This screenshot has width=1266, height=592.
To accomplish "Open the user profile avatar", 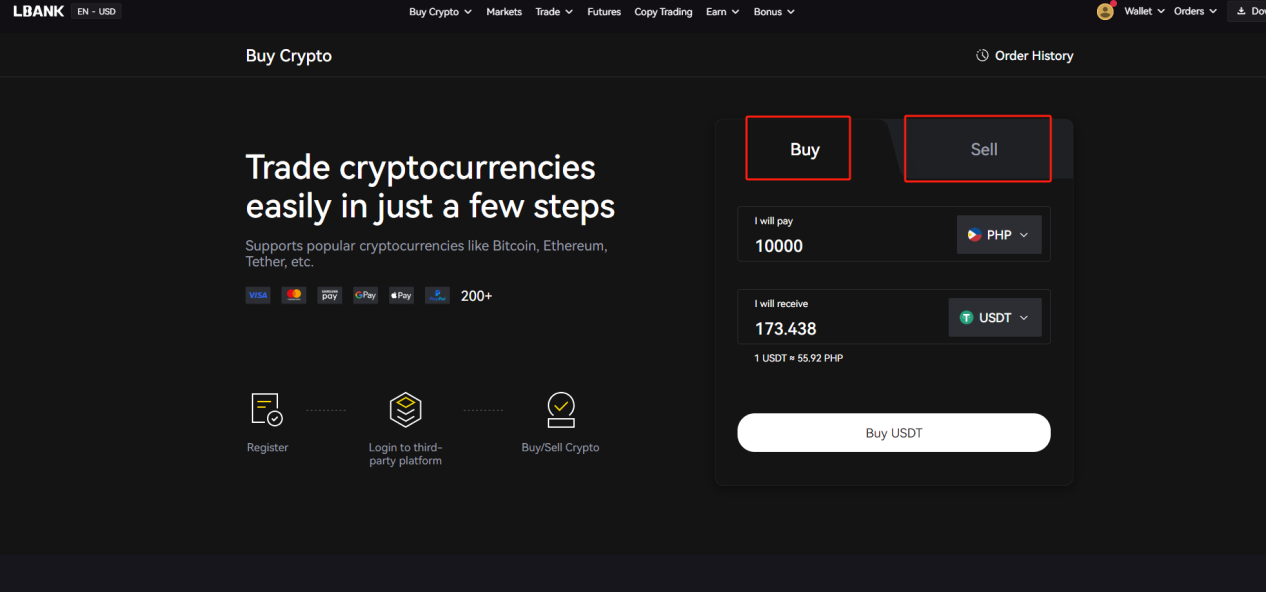I will pos(1105,12).
